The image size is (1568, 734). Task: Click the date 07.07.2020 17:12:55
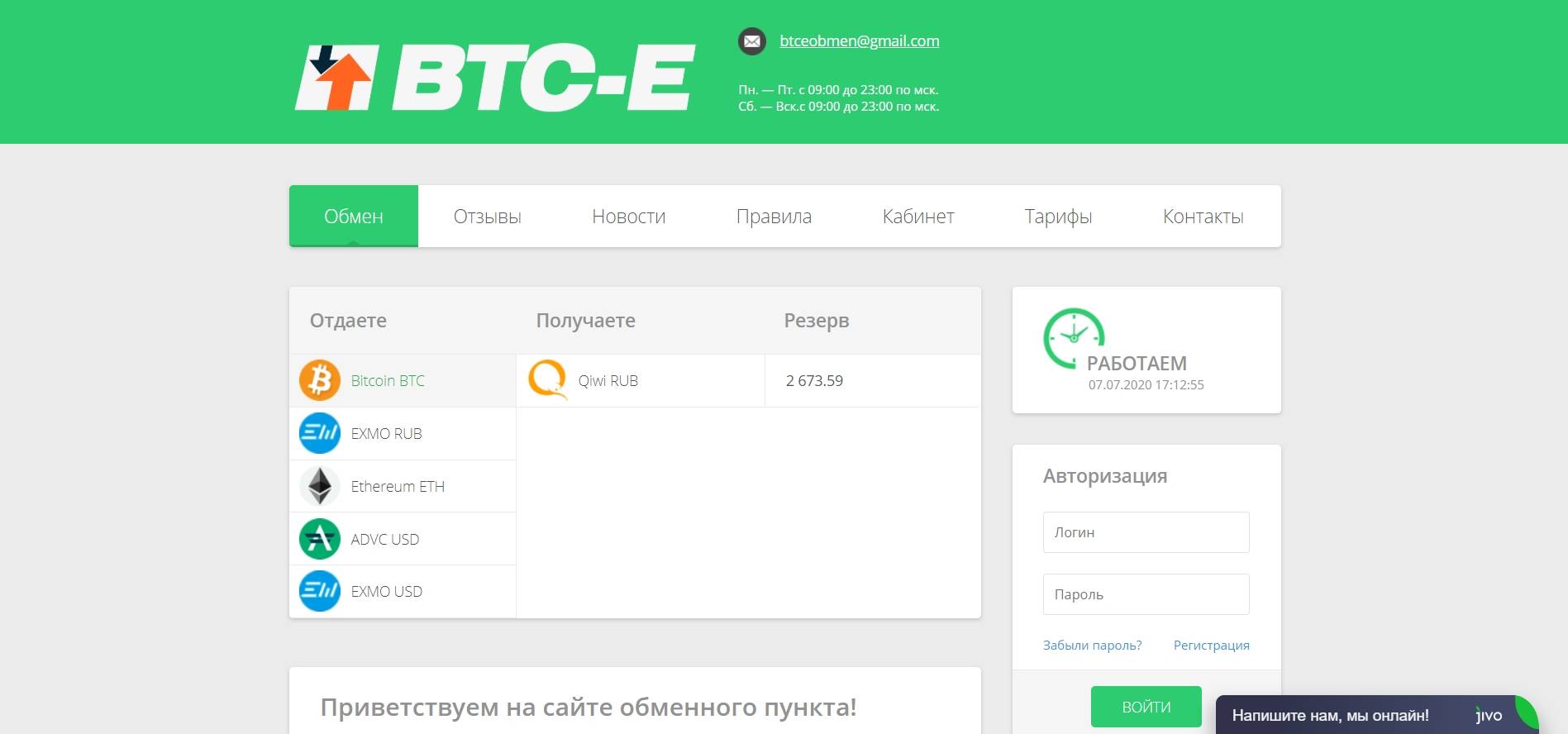point(1146,385)
